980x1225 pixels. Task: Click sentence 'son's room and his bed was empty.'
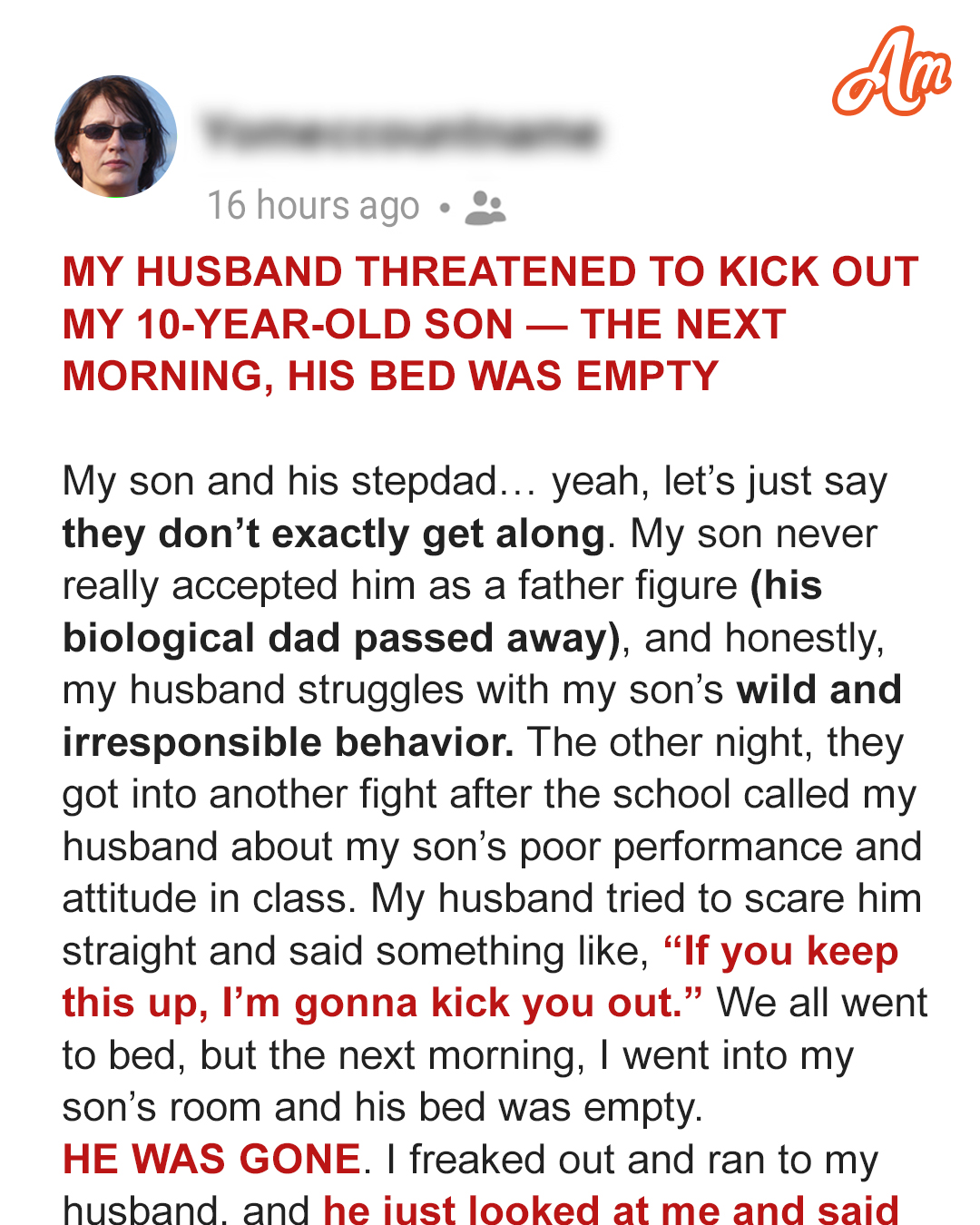click(382, 1108)
